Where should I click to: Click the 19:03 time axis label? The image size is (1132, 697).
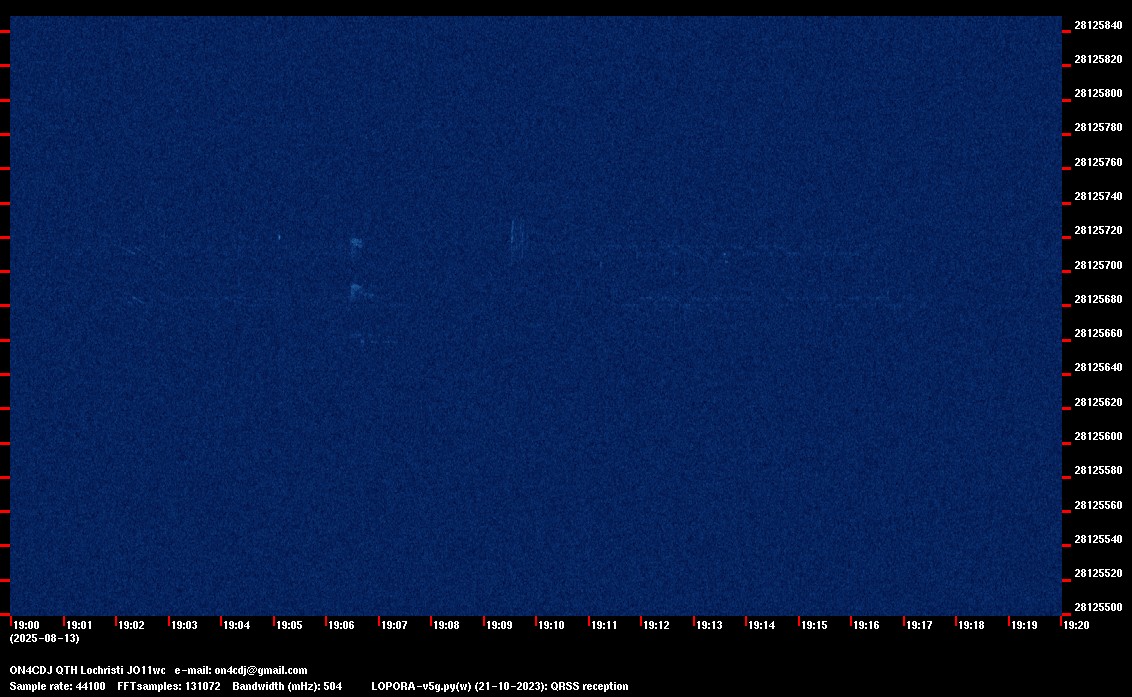184,625
